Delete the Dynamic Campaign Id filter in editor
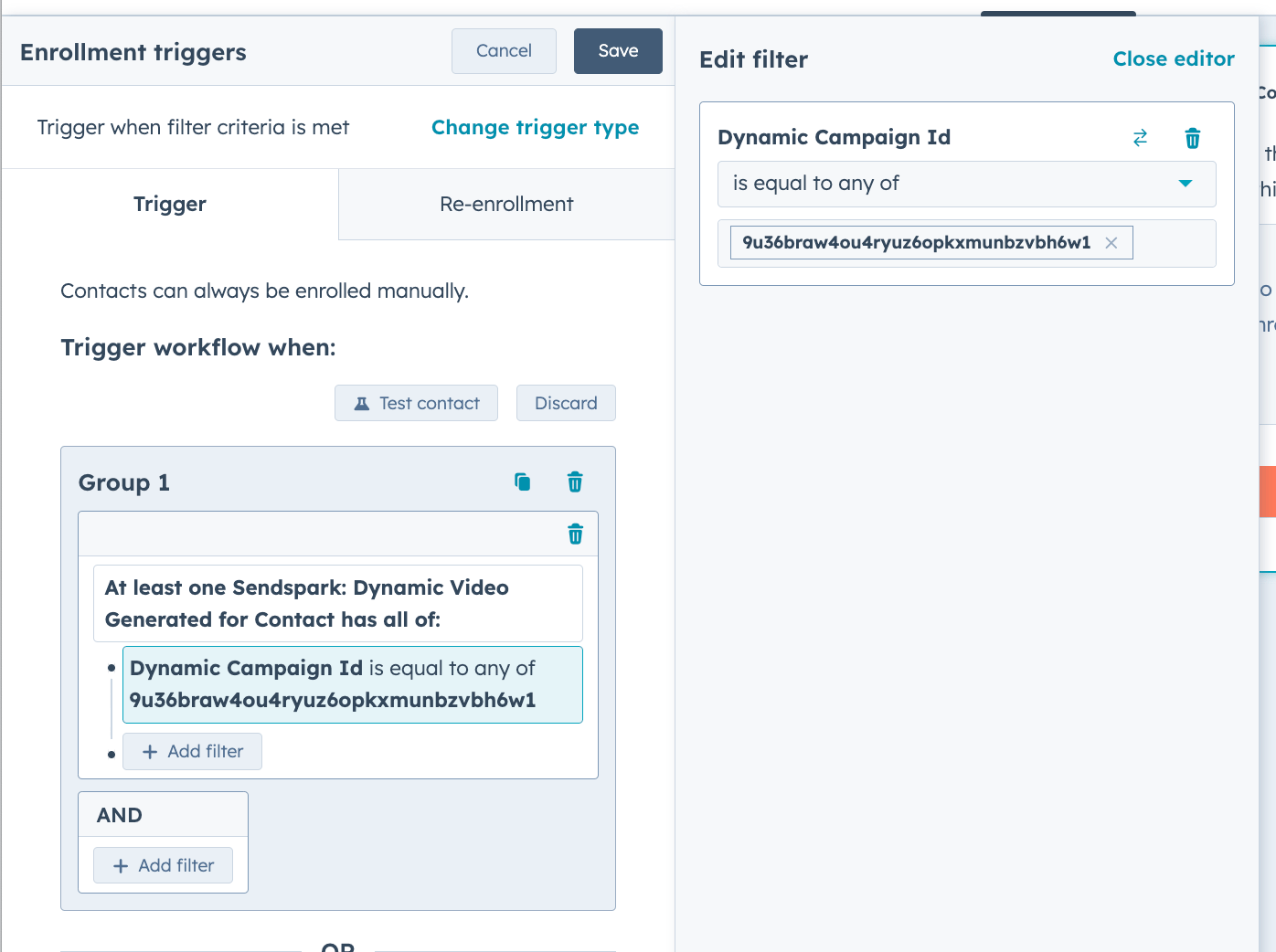 (x=1193, y=138)
